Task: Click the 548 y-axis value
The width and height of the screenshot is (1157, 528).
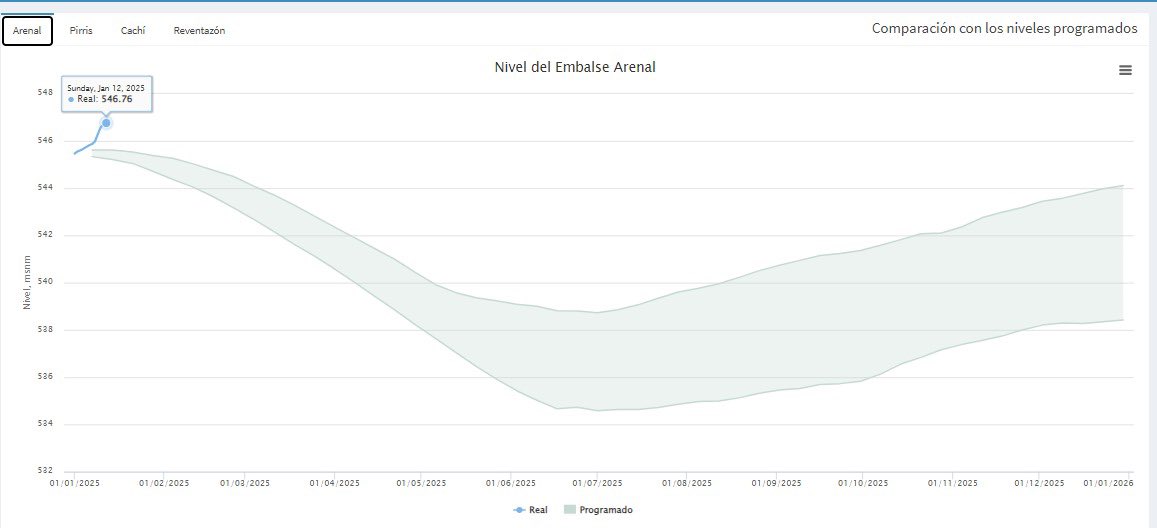Action: click(44, 92)
